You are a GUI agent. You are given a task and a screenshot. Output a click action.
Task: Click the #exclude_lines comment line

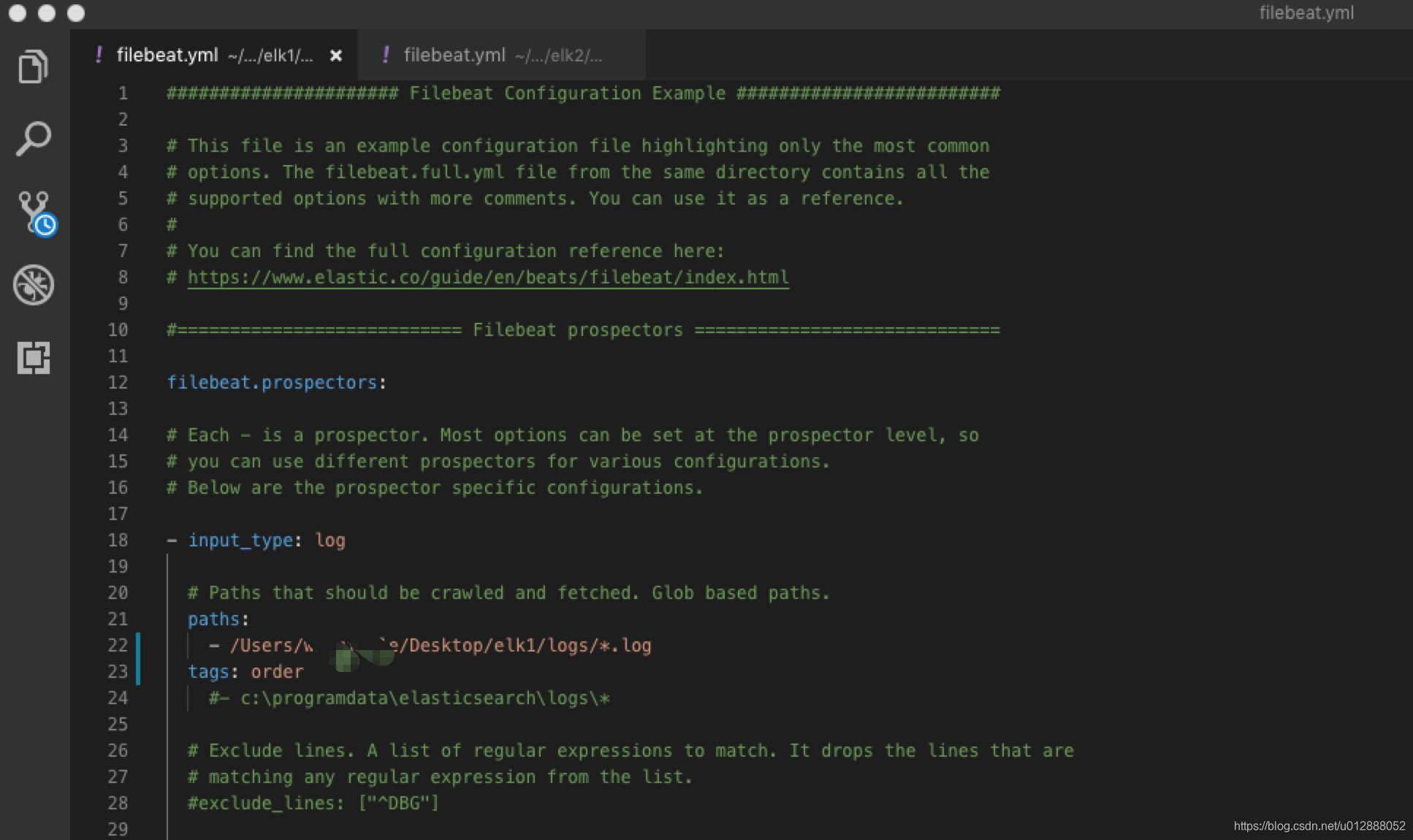click(x=313, y=803)
